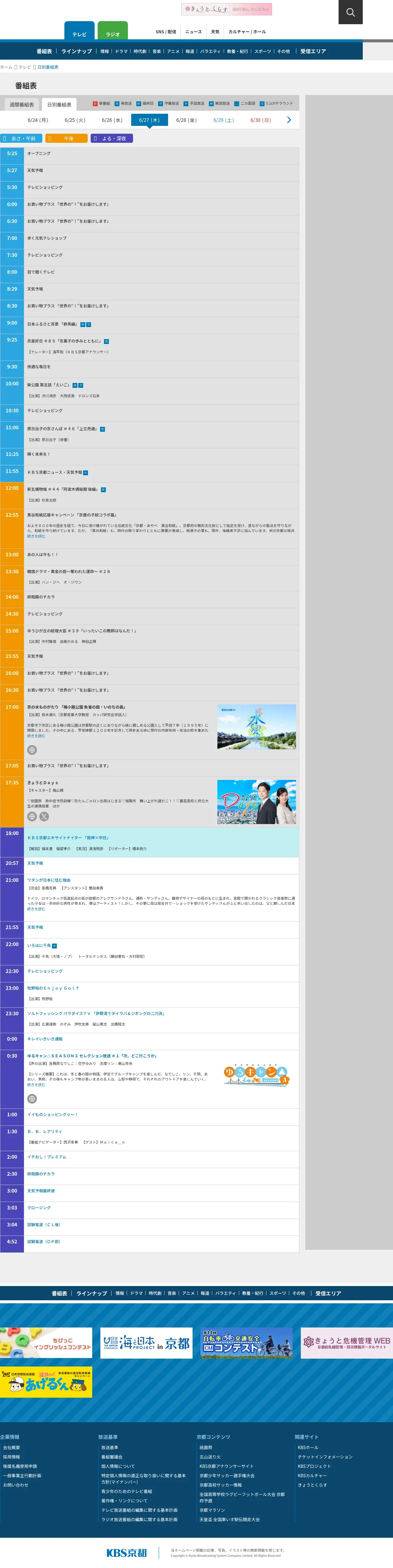The width and height of the screenshot is (393, 1568).
Task: Switch to the テレビ tab
Action: (x=80, y=32)
